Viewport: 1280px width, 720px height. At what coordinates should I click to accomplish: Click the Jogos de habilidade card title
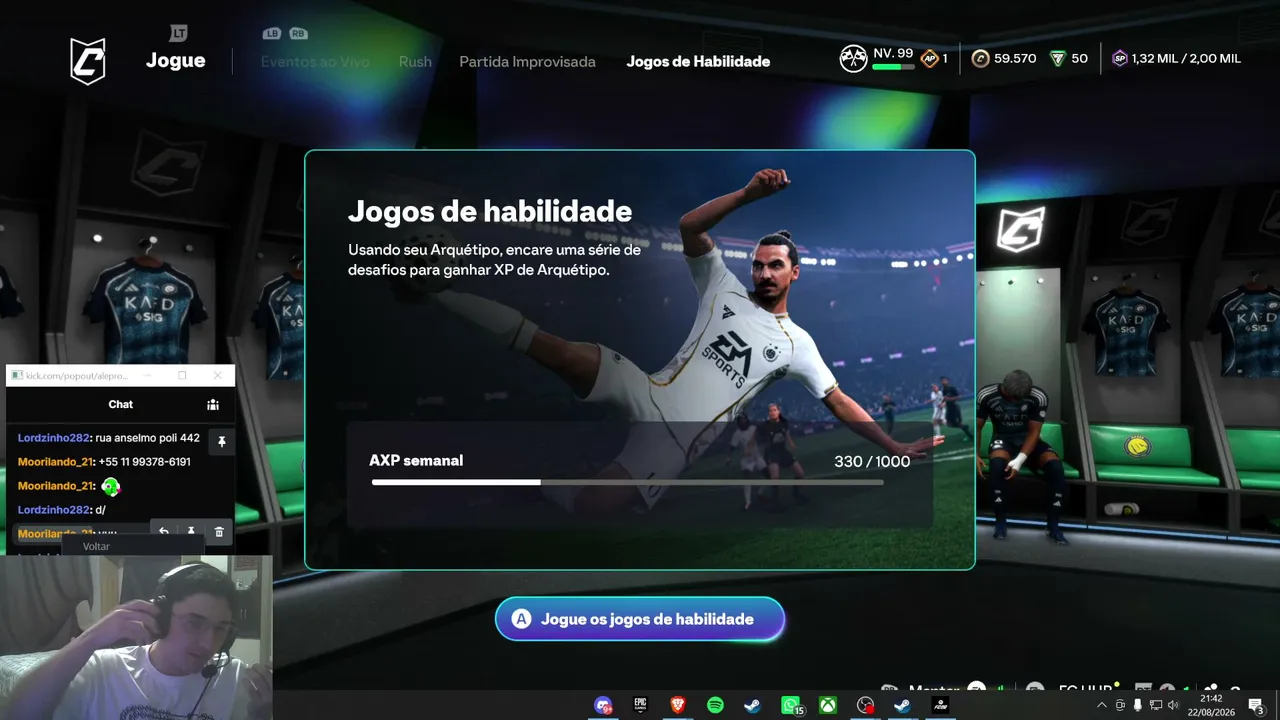[490, 211]
